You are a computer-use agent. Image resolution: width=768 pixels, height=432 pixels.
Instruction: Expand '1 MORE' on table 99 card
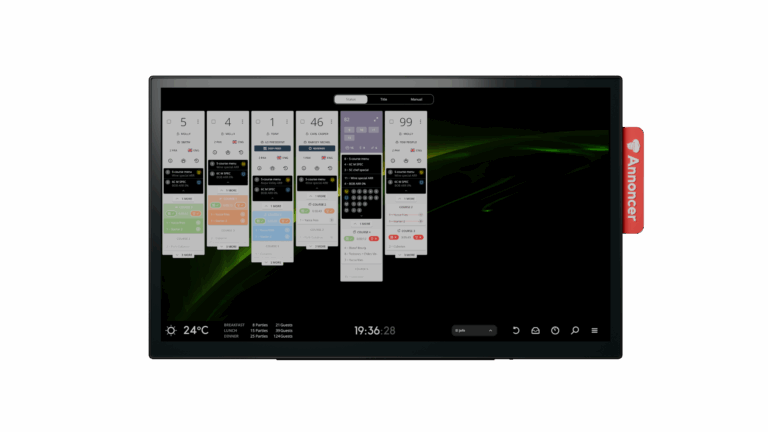(x=406, y=199)
